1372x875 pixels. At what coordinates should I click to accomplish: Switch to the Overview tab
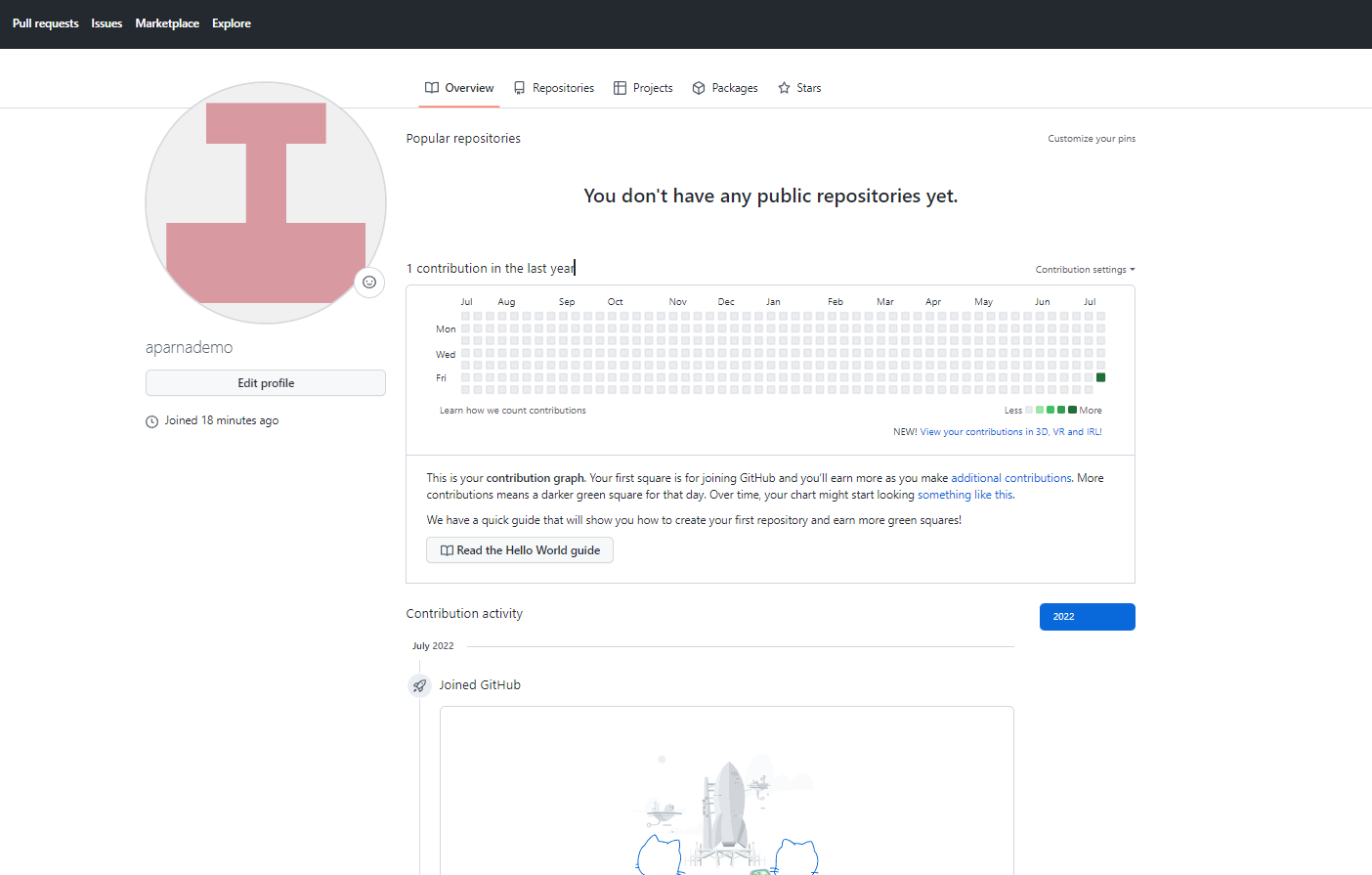click(x=458, y=87)
